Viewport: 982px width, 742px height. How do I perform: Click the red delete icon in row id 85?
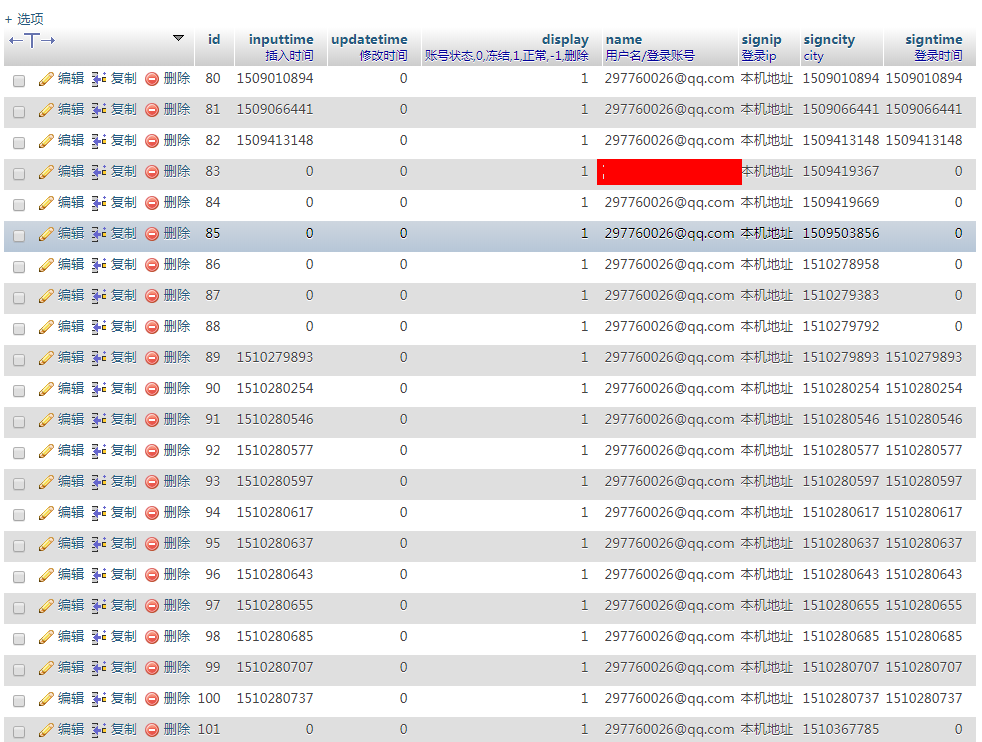(152, 234)
